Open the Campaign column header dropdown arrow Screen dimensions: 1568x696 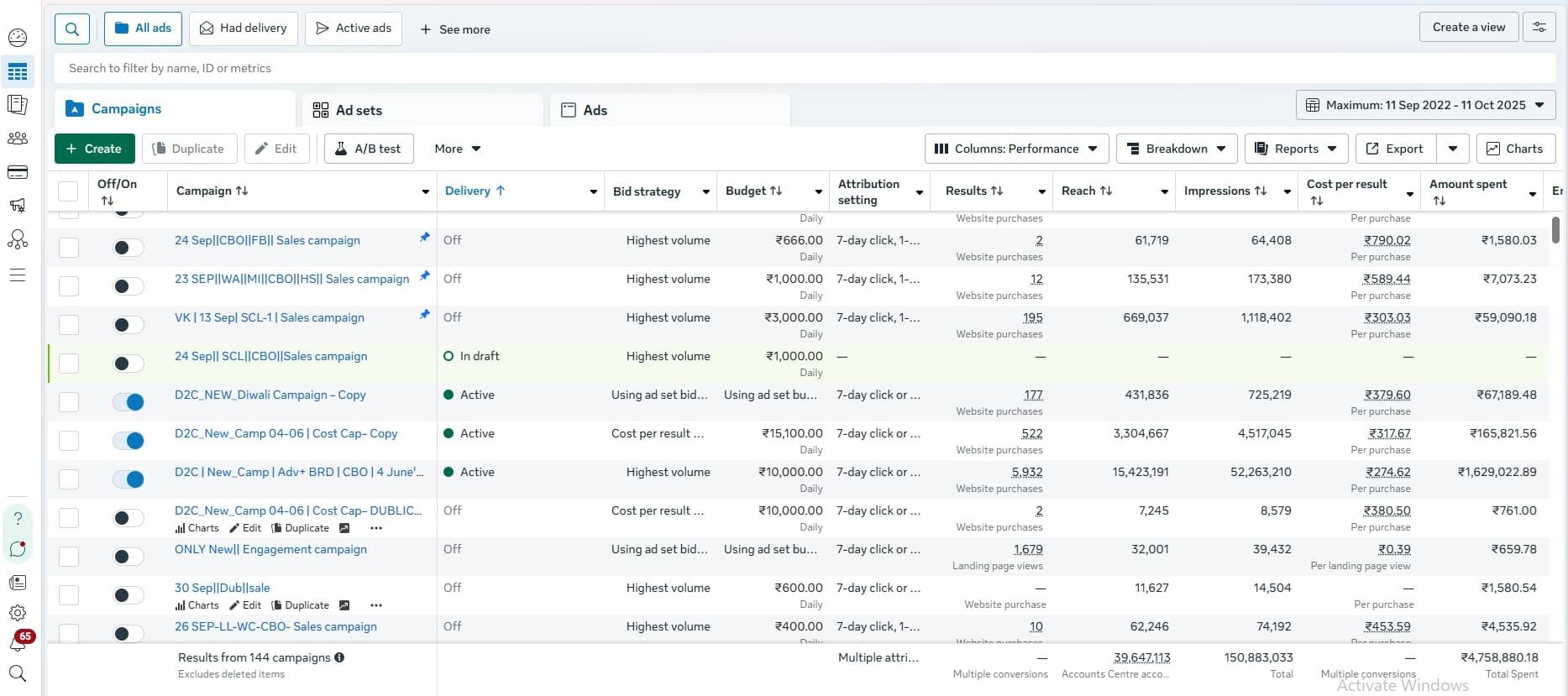click(425, 192)
